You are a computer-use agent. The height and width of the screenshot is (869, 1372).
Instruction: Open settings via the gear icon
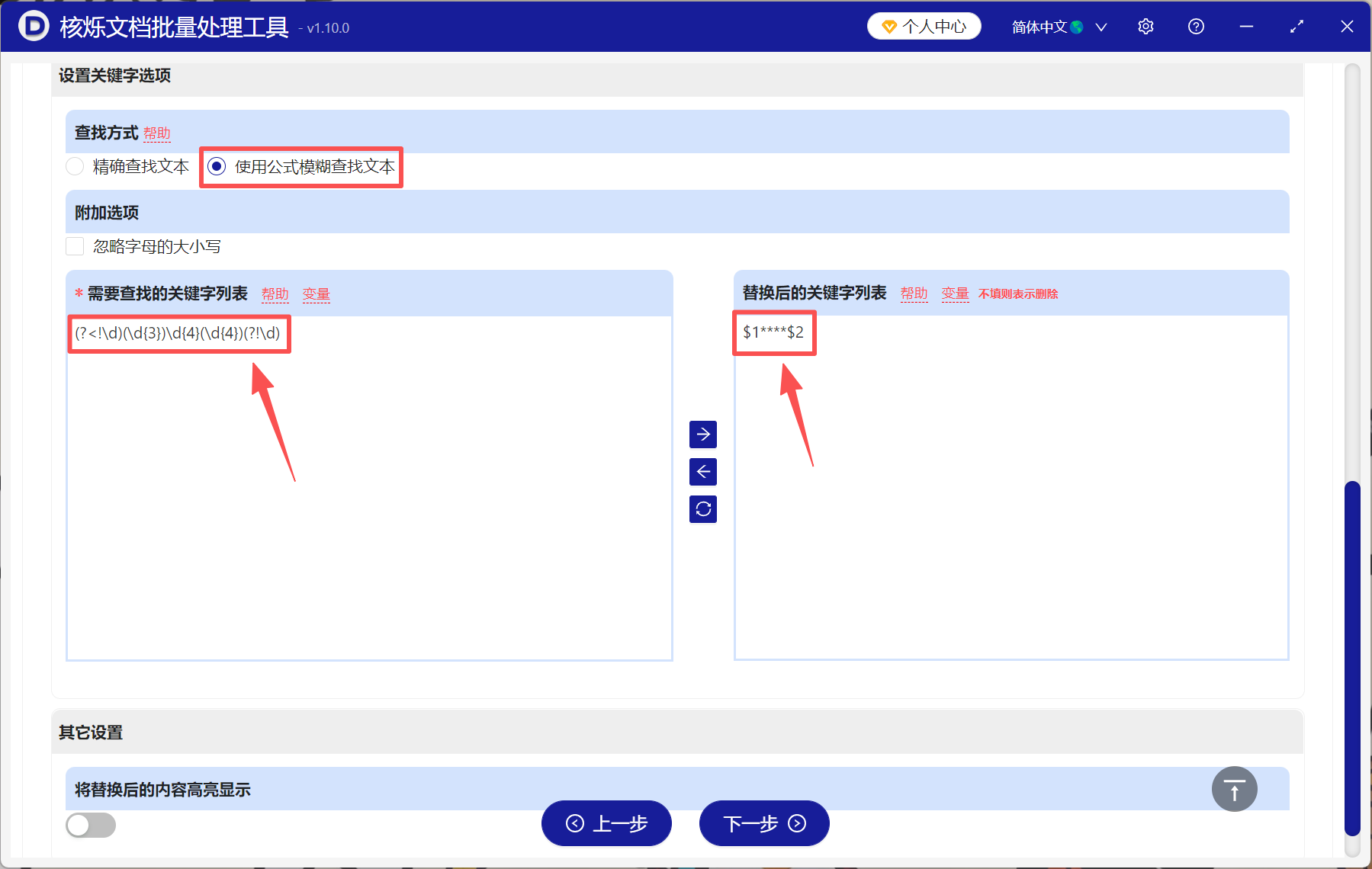click(1145, 26)
